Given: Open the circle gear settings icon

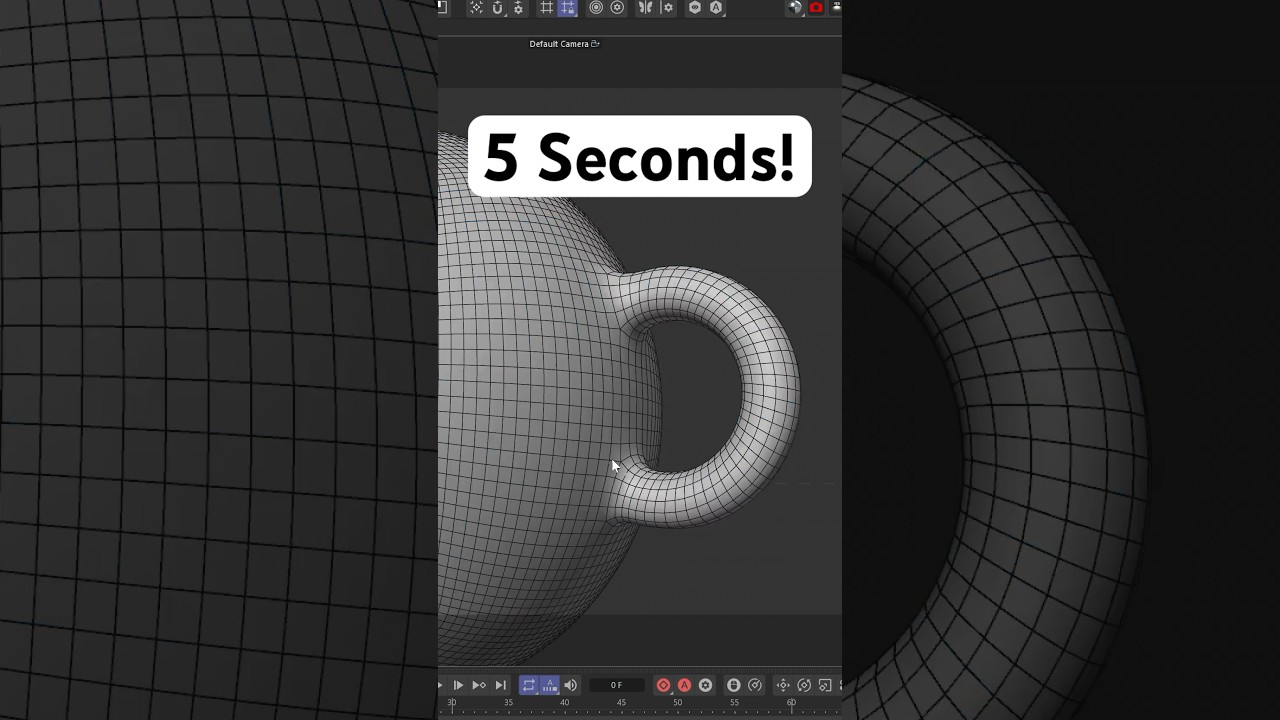Looking at the screenshot, I should pyautogui.click(x=617, y=8).
